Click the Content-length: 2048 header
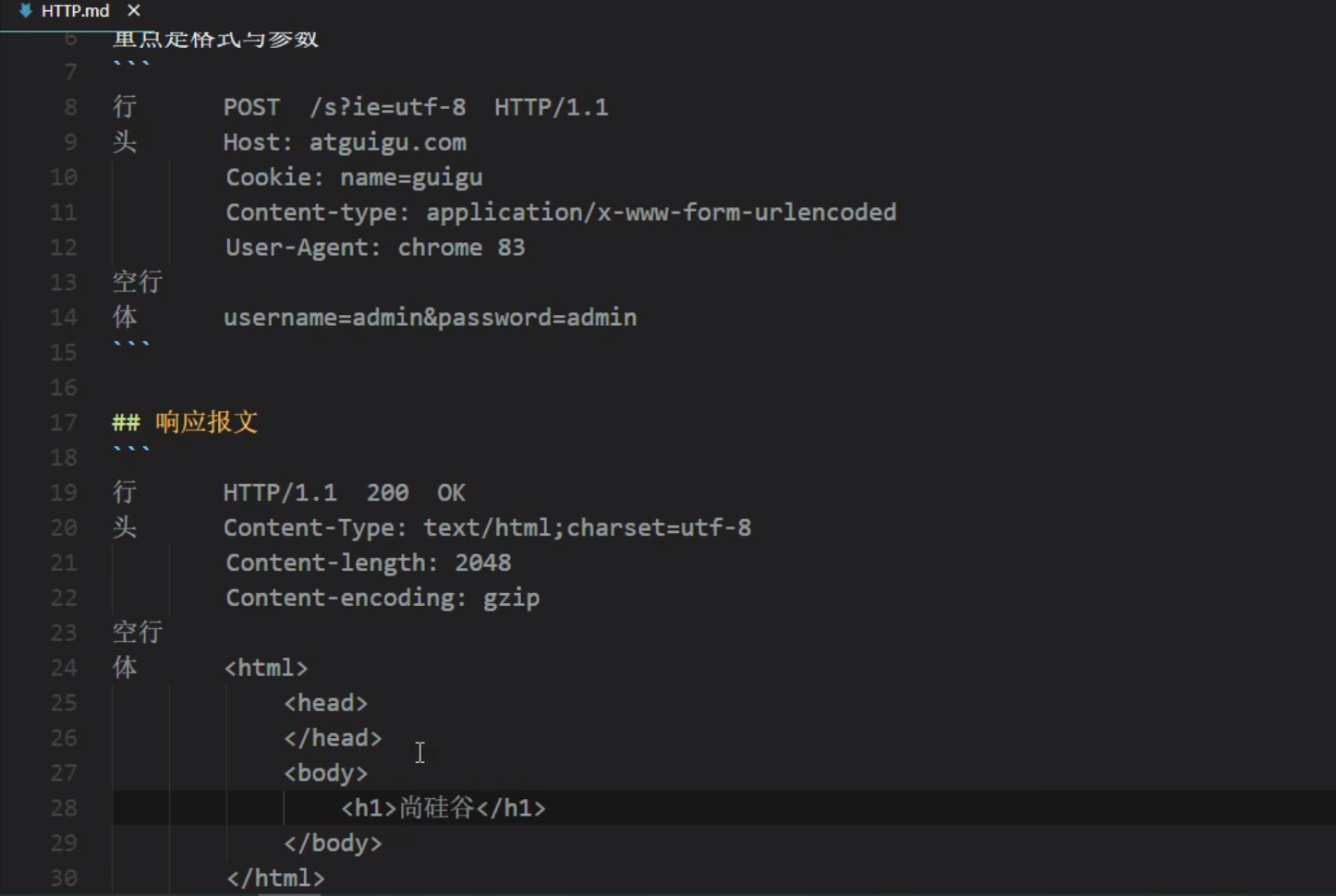The image size is (1336, 896). pos(368,563)
